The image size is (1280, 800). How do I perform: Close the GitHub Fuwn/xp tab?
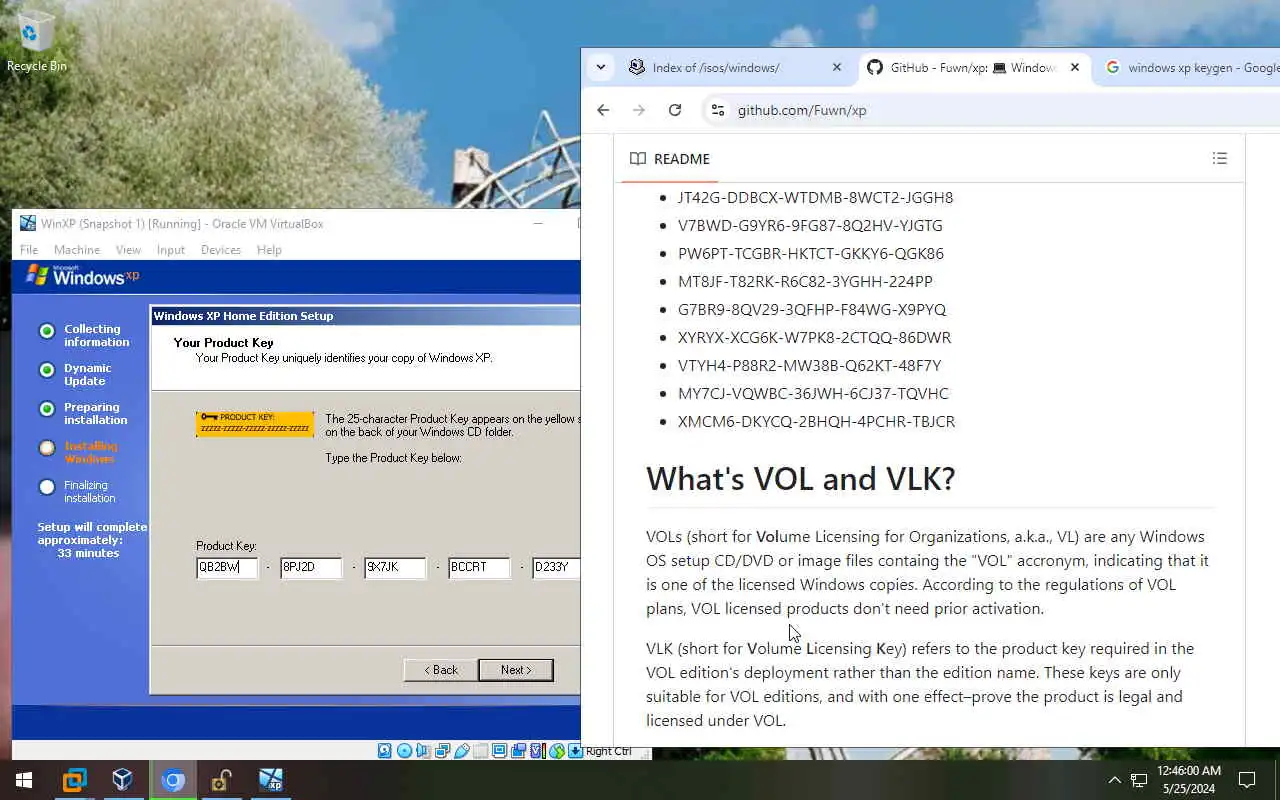coord(1075,68)
